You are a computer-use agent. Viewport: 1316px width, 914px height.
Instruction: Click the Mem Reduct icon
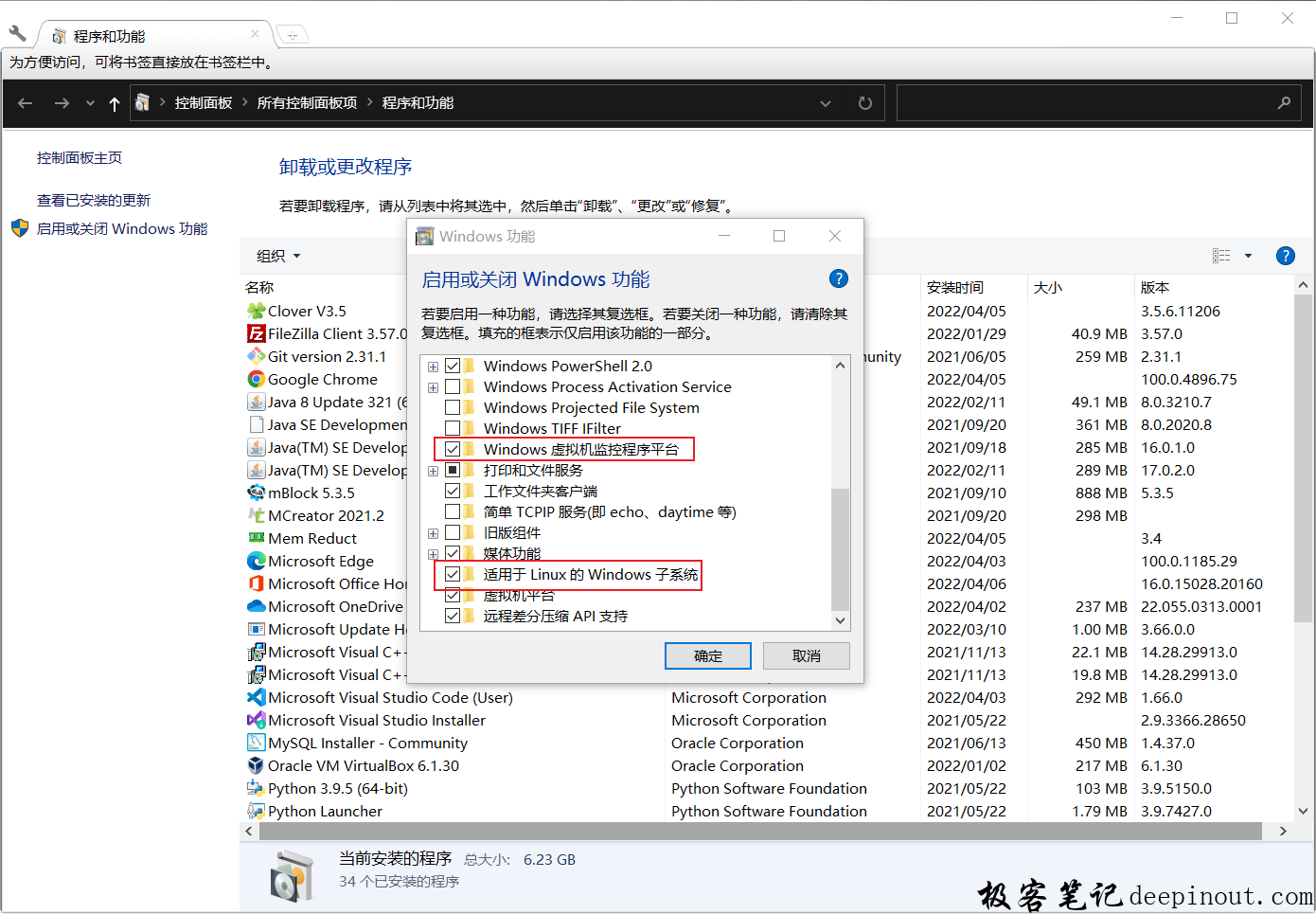[256, 538]
